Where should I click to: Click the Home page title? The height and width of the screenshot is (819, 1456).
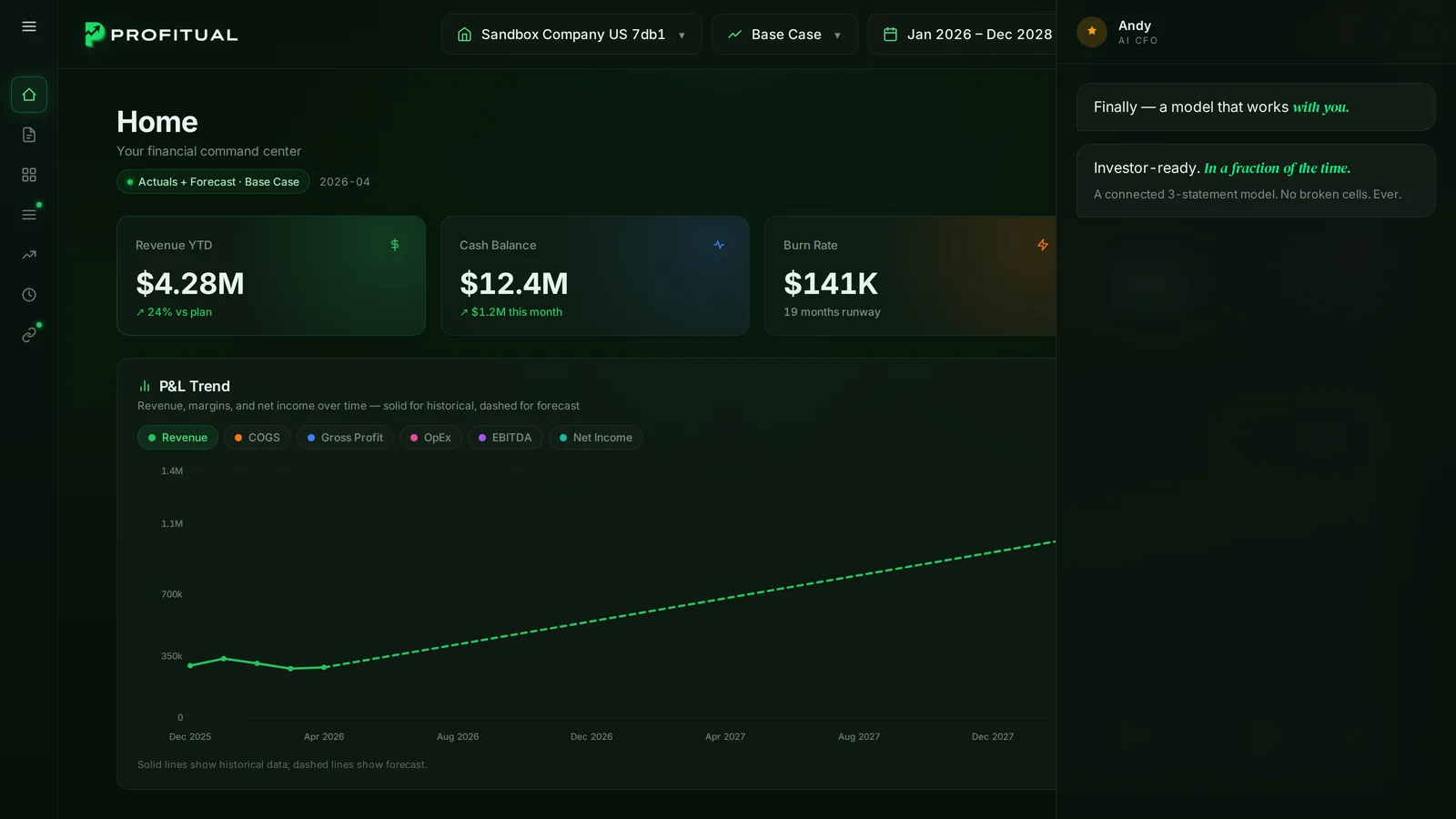coord(157,122)
